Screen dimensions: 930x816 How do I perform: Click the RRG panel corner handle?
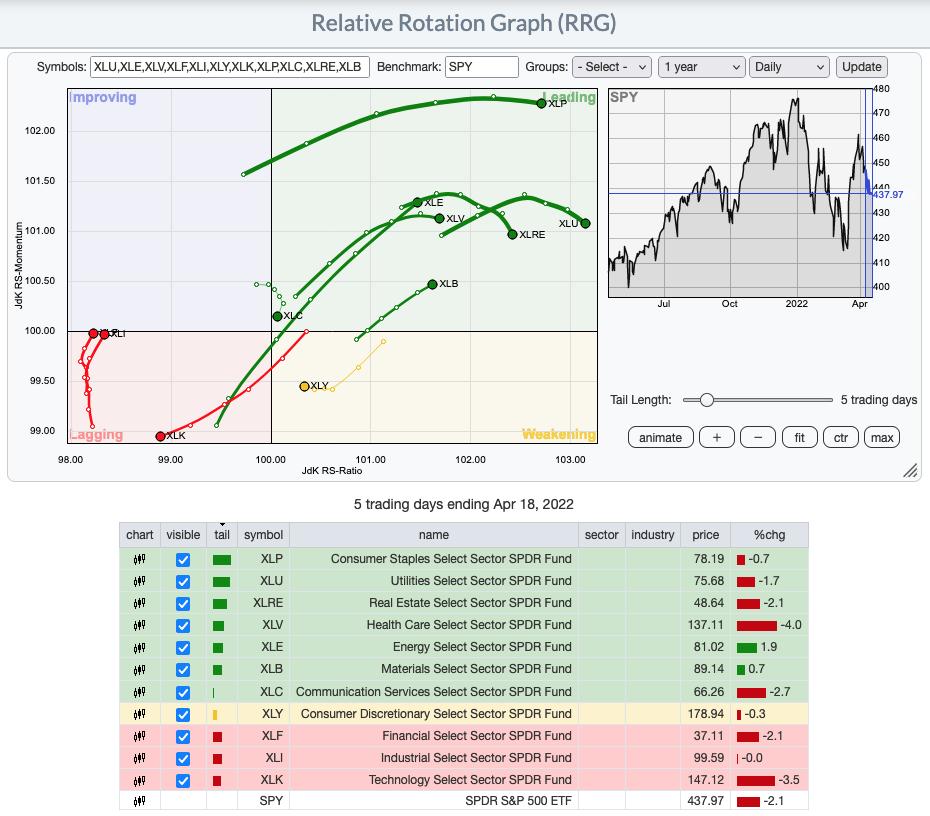click(x=910, y=470)
